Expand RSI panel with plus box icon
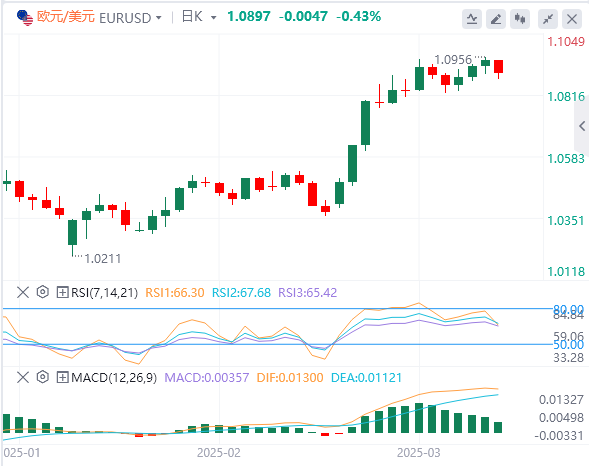The image size is (589, 466). pos(62,292)
